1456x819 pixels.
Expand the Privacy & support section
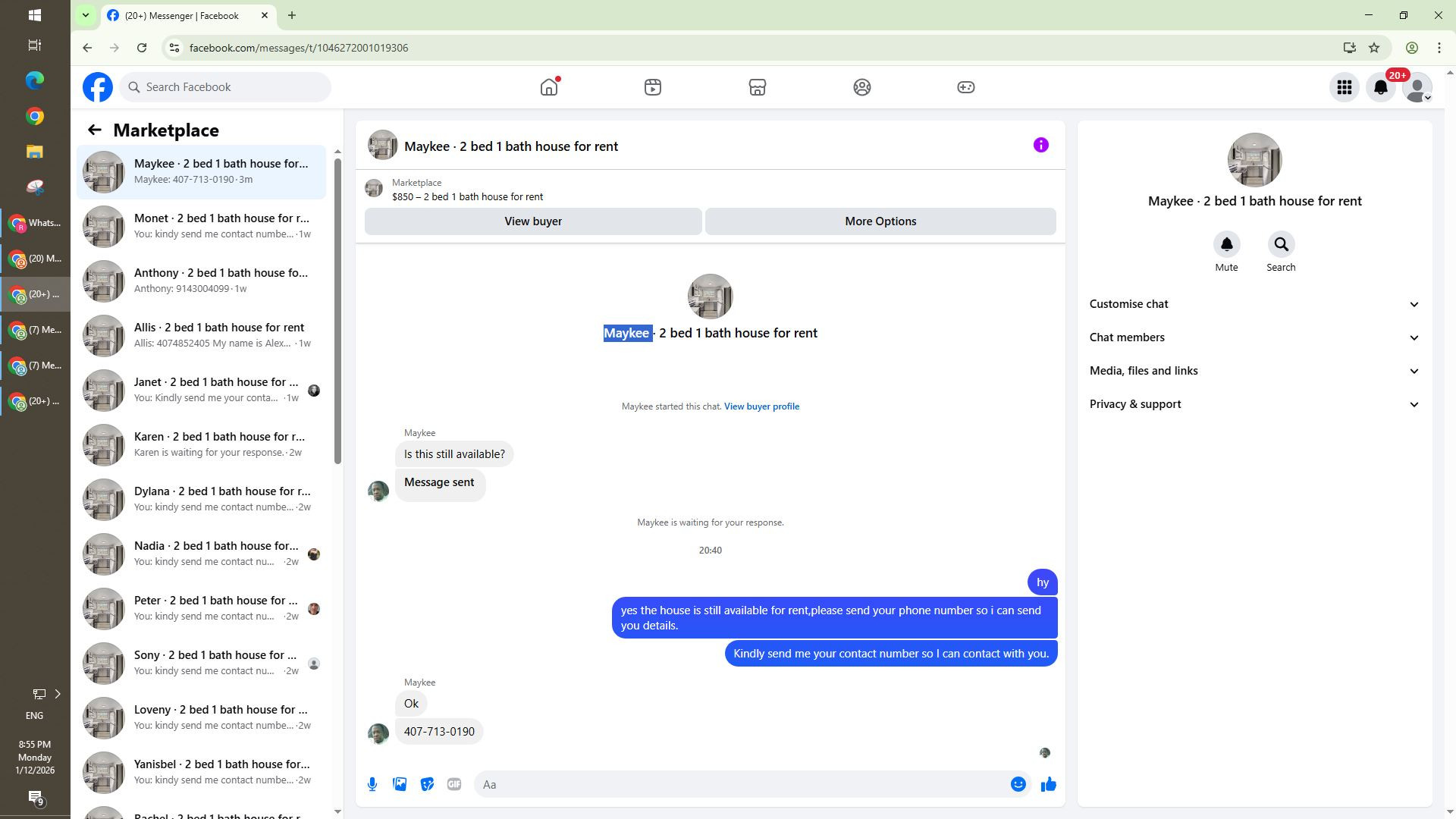click(1254, 404)
